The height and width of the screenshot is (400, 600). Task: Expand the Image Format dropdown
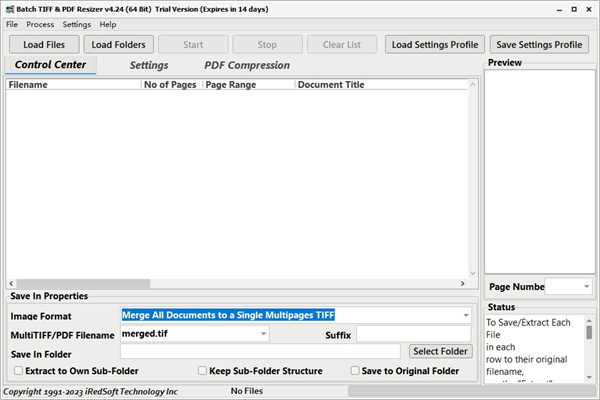point(466,315)
